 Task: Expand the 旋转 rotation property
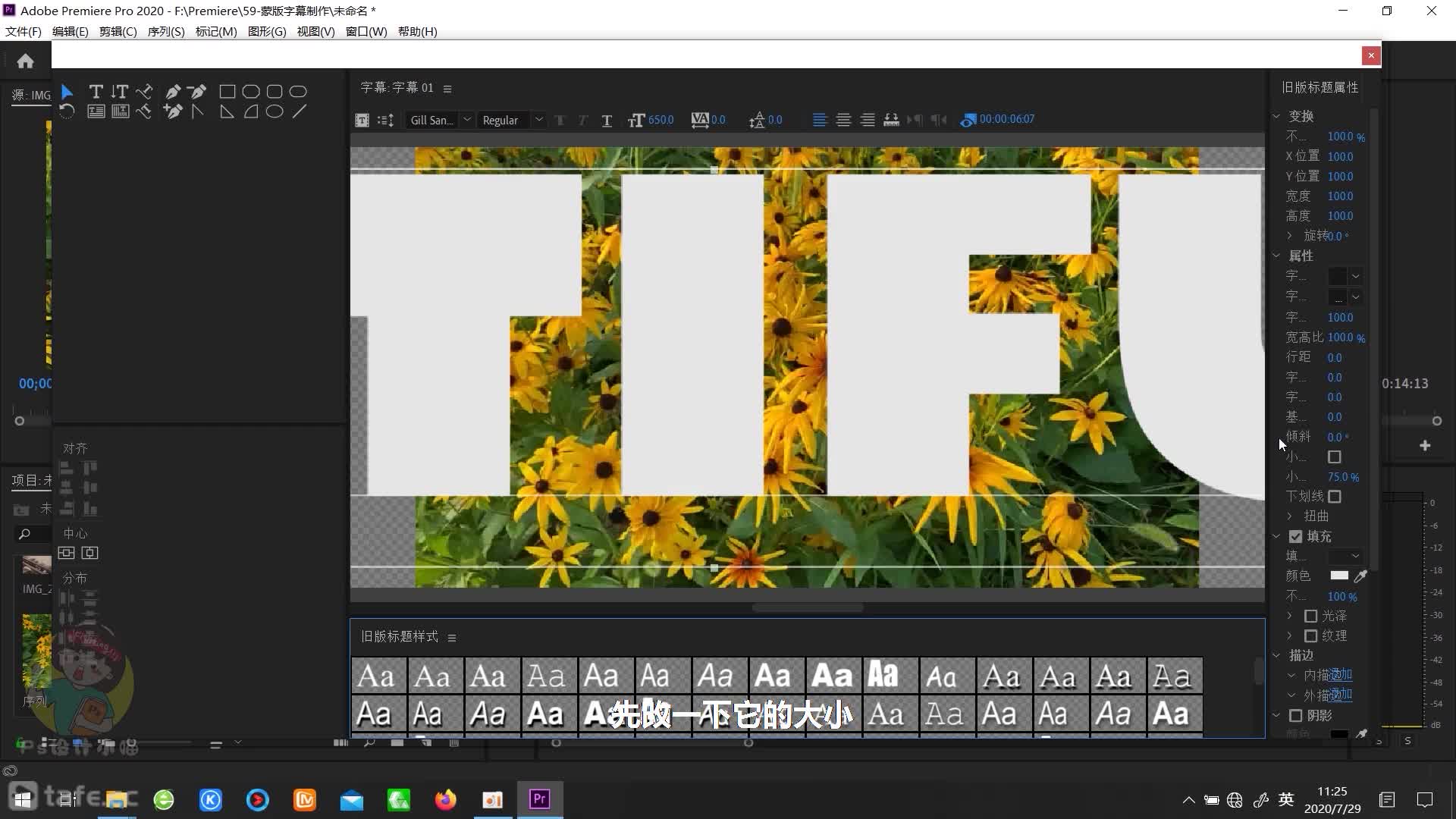1290,236
